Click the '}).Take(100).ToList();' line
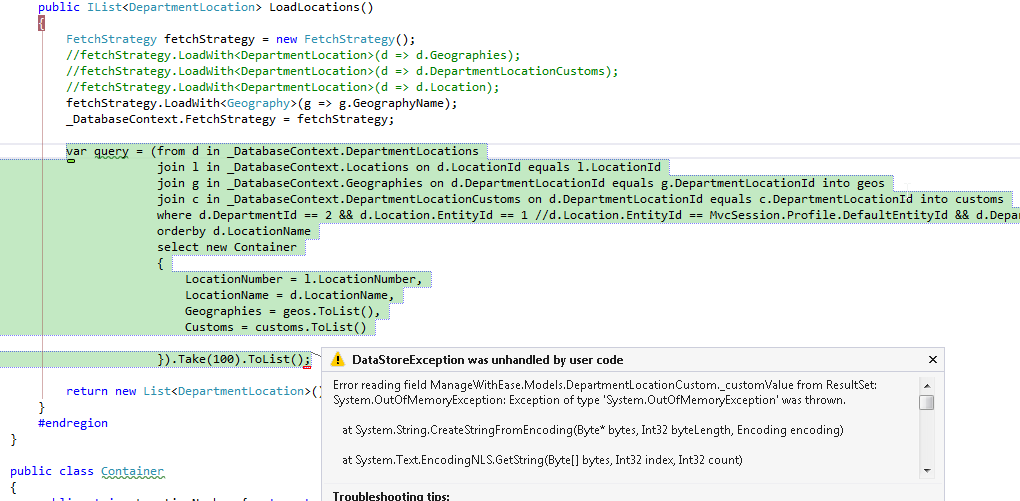The height and width of the screenshot is (501, 1020). click(234, 359)
